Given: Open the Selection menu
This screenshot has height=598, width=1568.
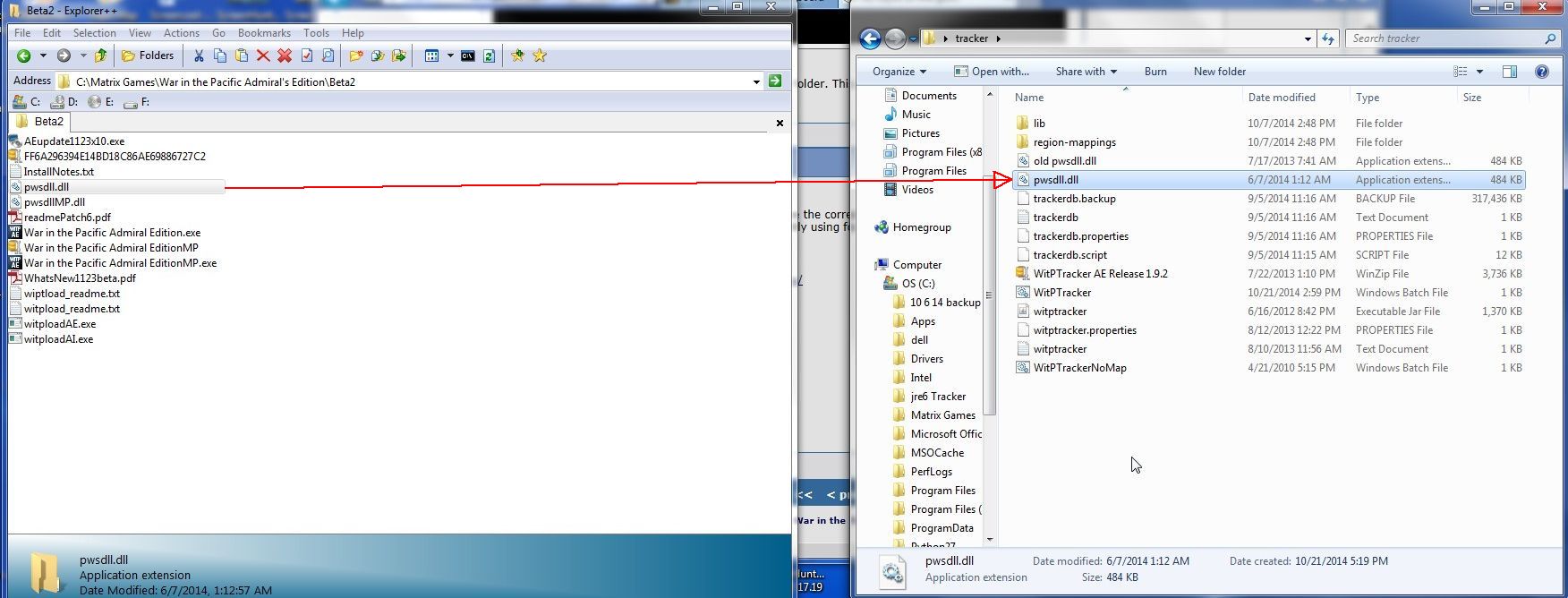Looking at the screenshot, I should pyautogui.click(x=95, y=33).
